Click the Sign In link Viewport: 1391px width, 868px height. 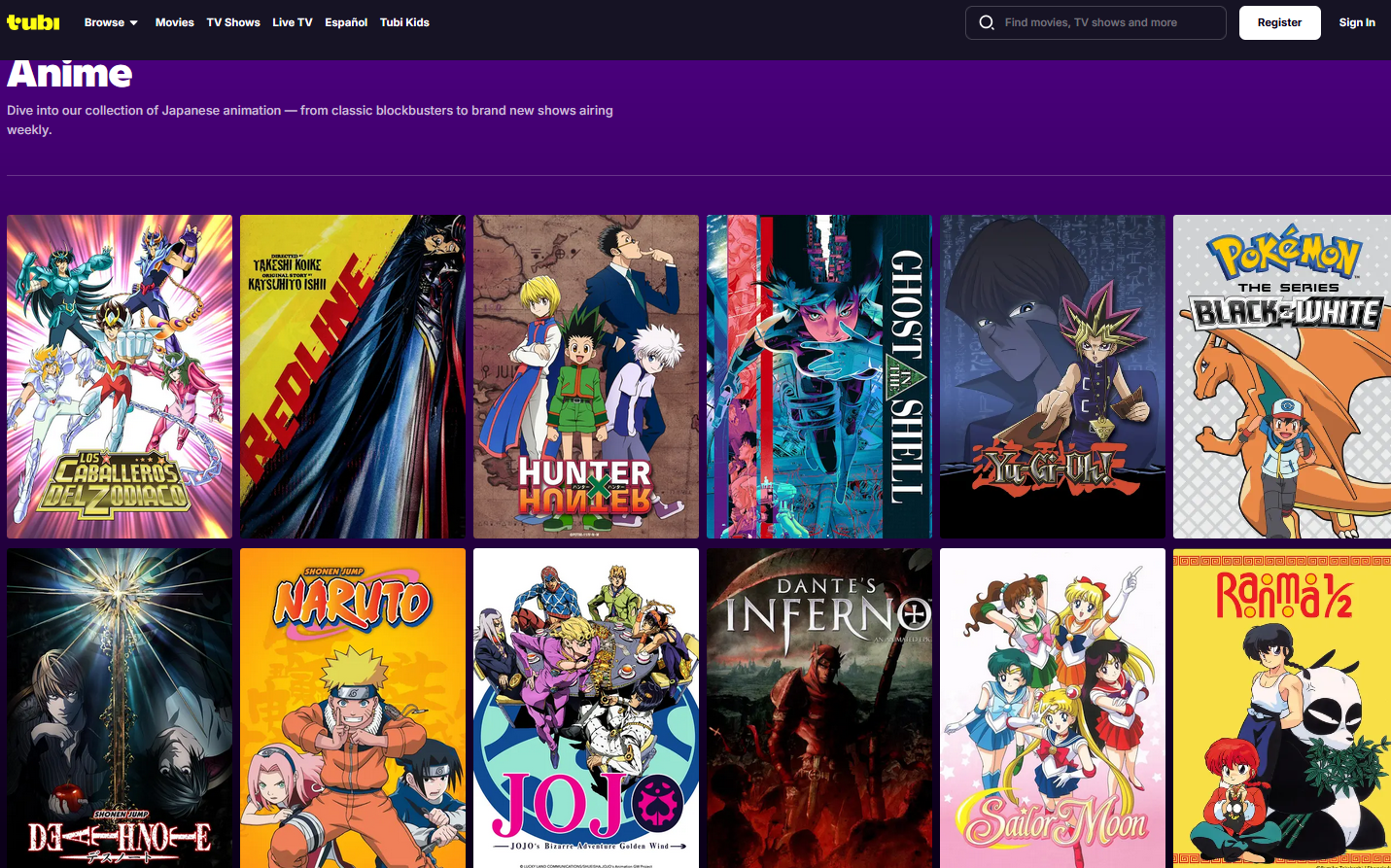[x=1357, y=22]
